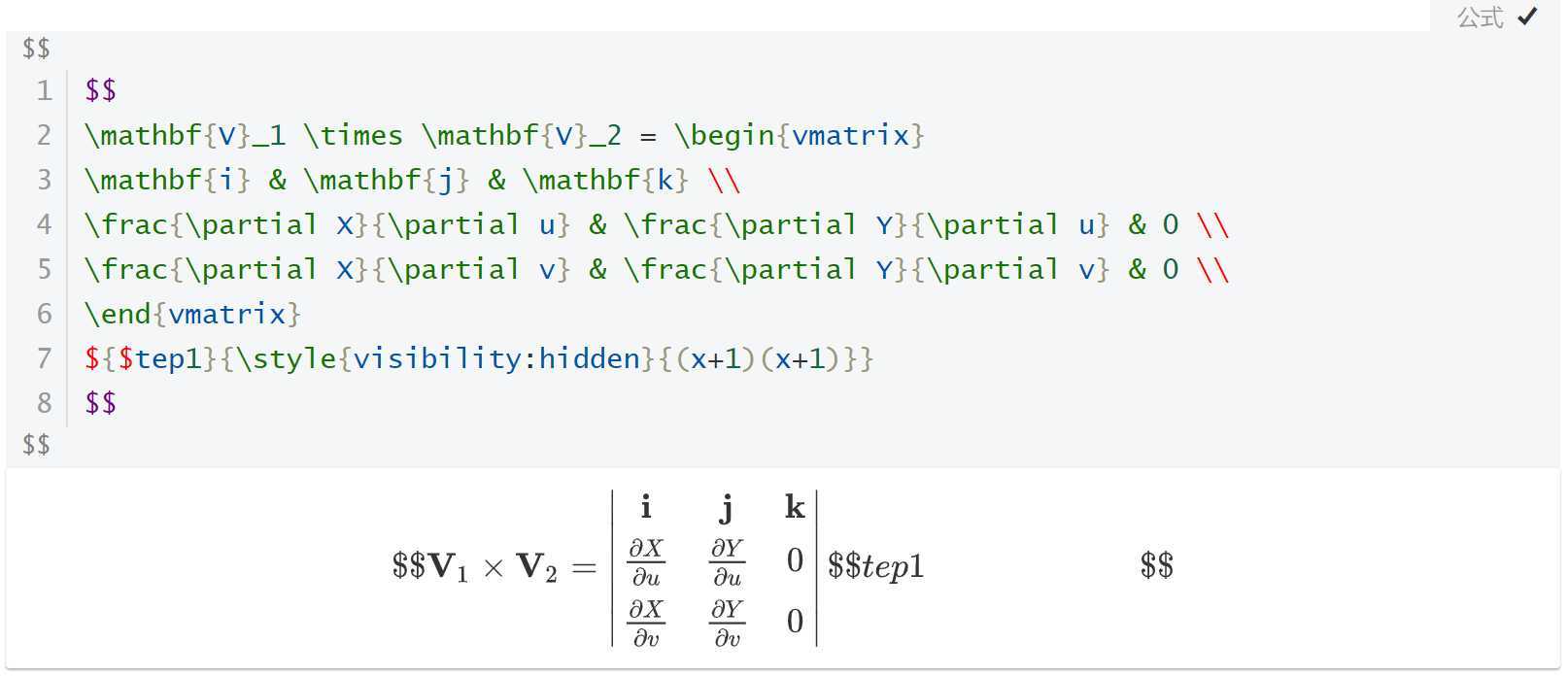1568x676 pixels.
Task: Place cursor on \begin{vmatrix} text
Action: click(800, 135)
